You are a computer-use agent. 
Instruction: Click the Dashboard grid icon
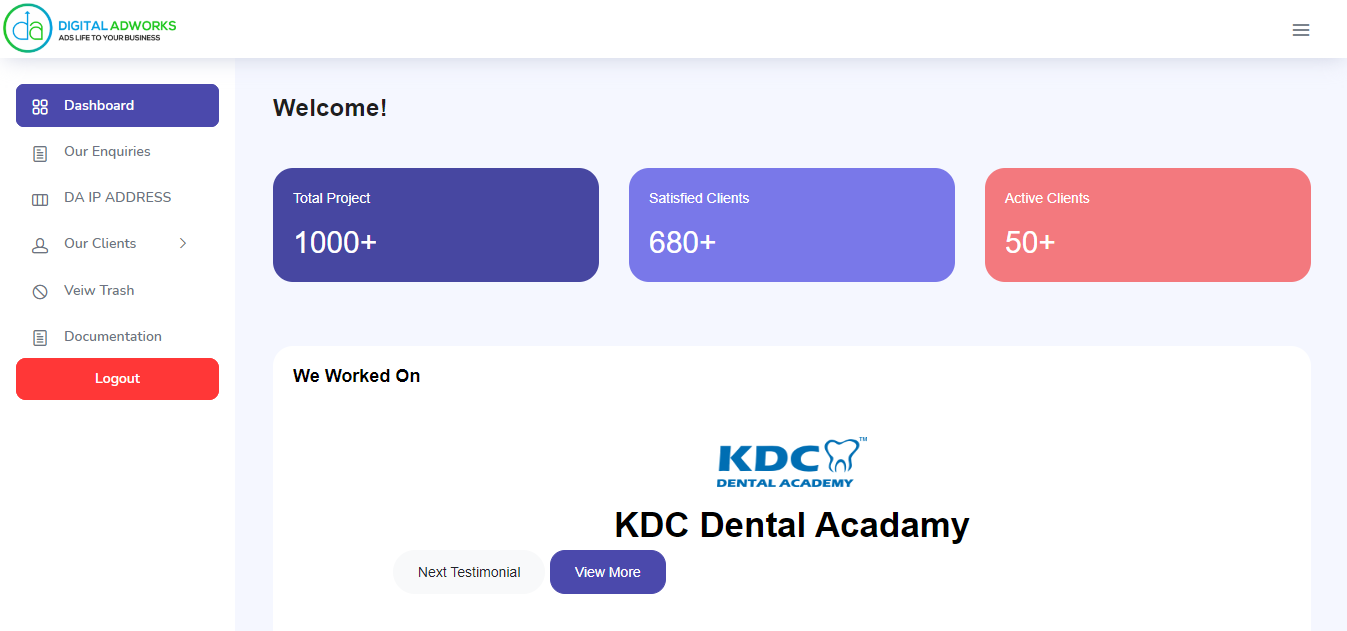(40, 107)
